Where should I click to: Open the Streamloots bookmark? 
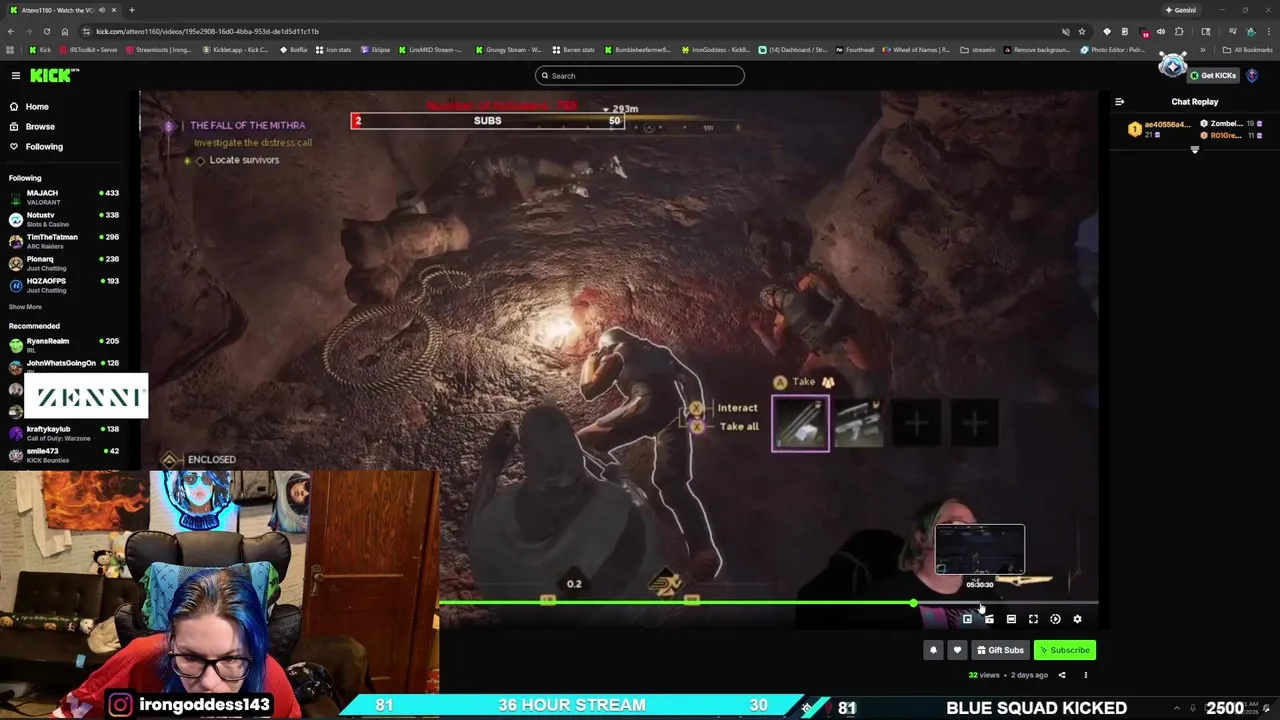pyautogui.click(x=159, y=49)
